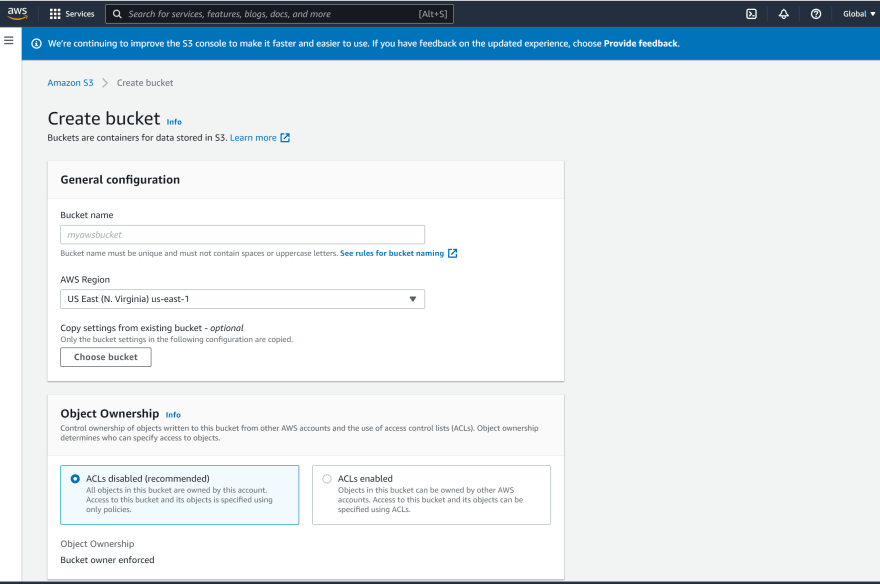Click Info link next to Create bucket
The image size is (880, 584).
[174, 122]
